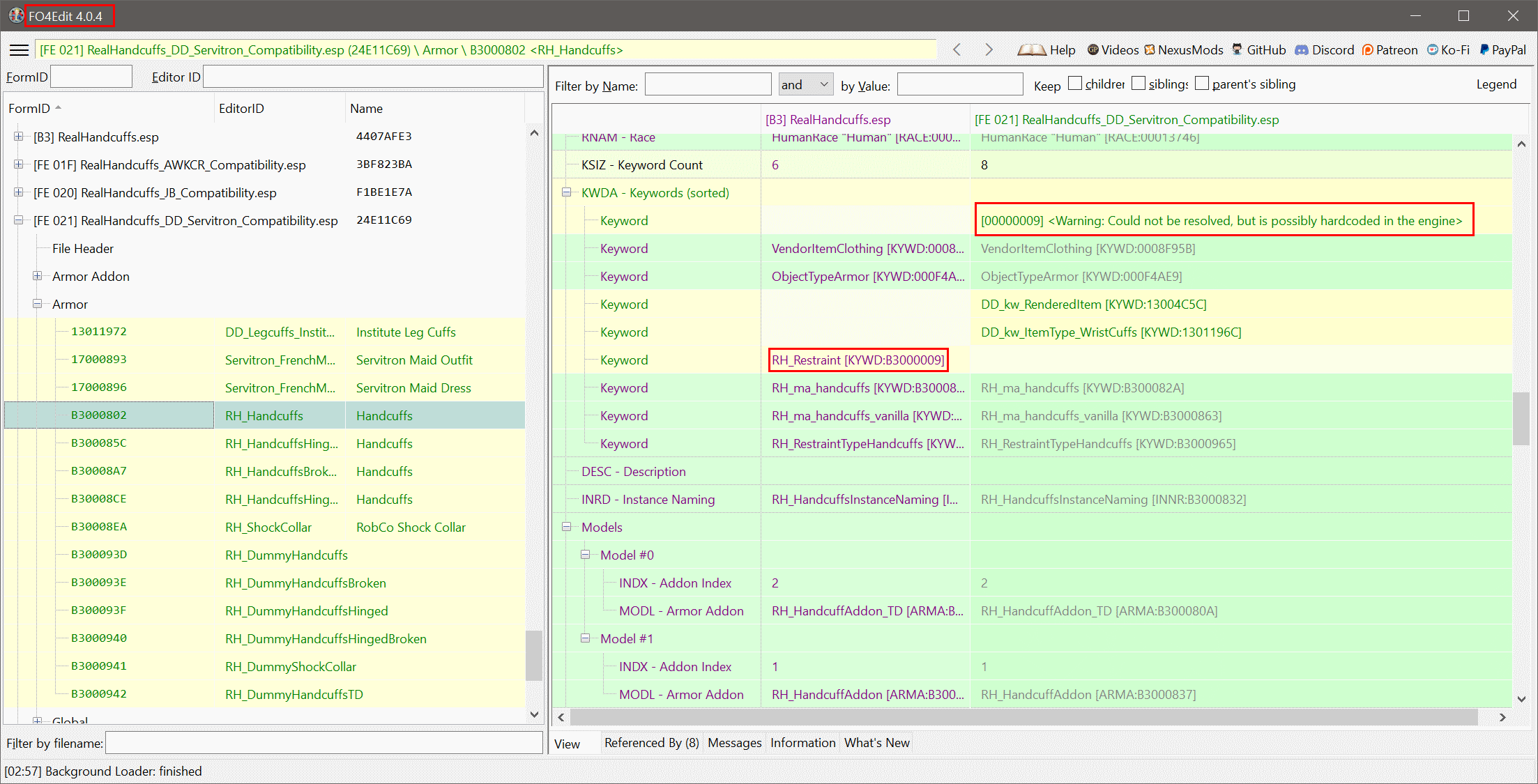
Task: Click the Filter by filename input field
Action: 324,743
